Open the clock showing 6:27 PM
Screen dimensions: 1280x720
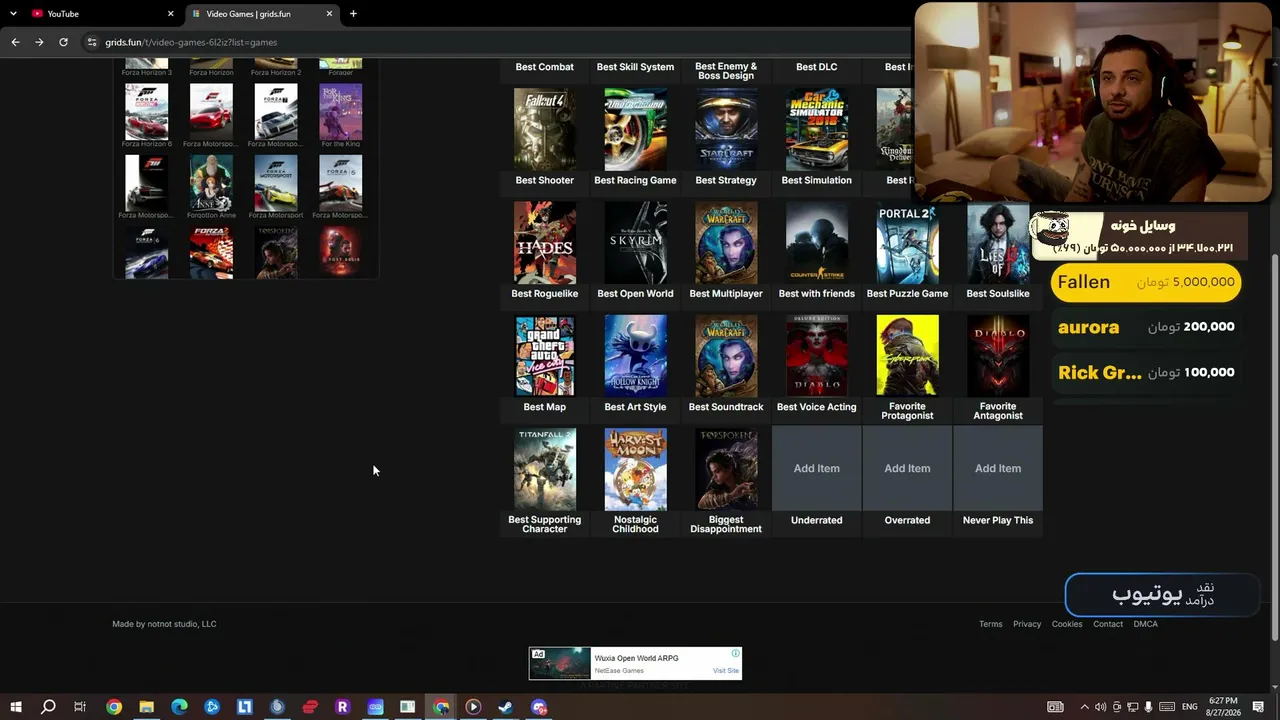click(x=1223, y=707)
